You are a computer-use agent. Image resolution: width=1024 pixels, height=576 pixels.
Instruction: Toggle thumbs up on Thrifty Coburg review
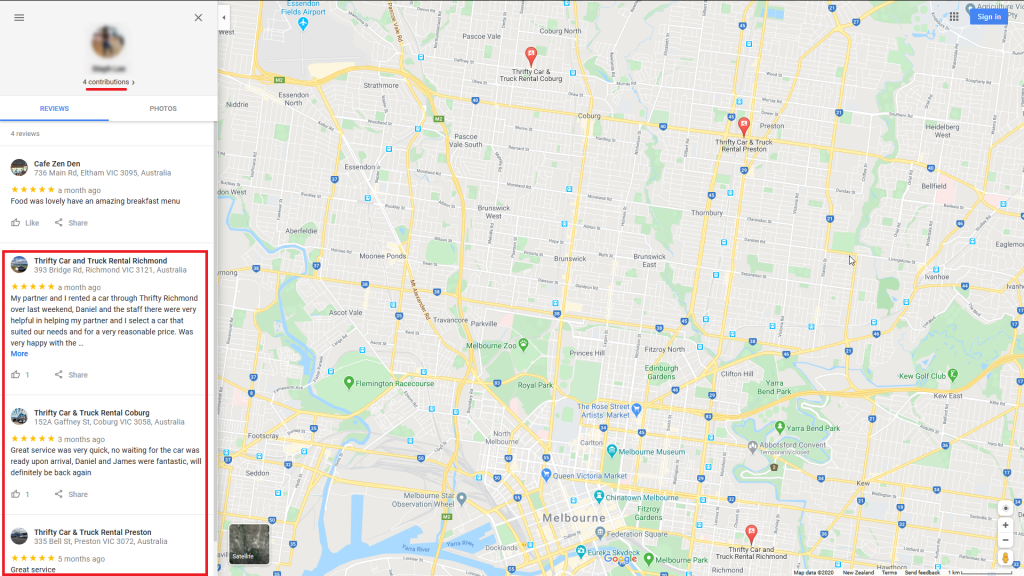[20, 494]
